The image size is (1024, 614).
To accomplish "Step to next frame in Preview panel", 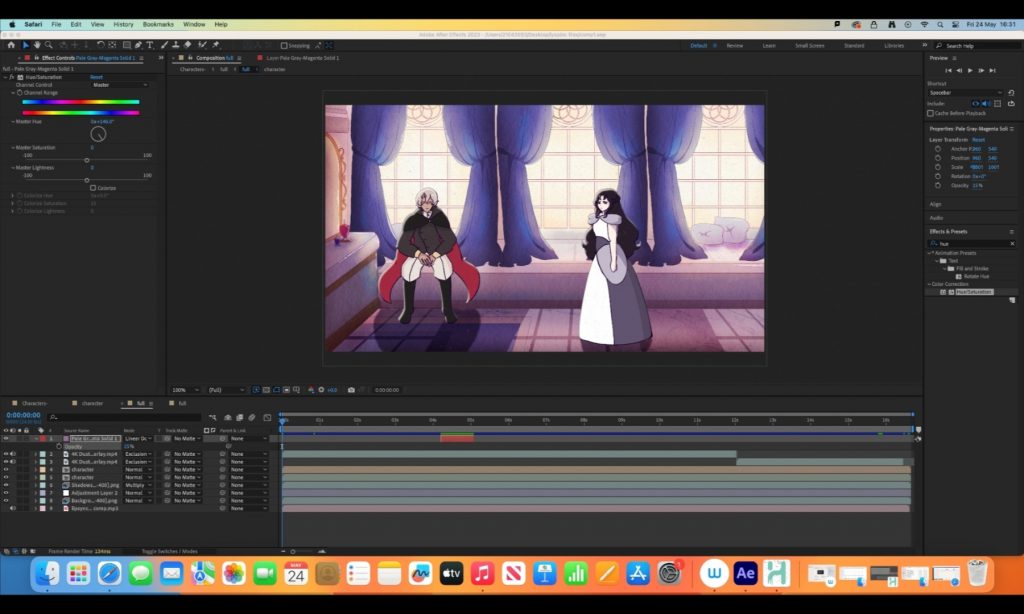I will [981, 70].
